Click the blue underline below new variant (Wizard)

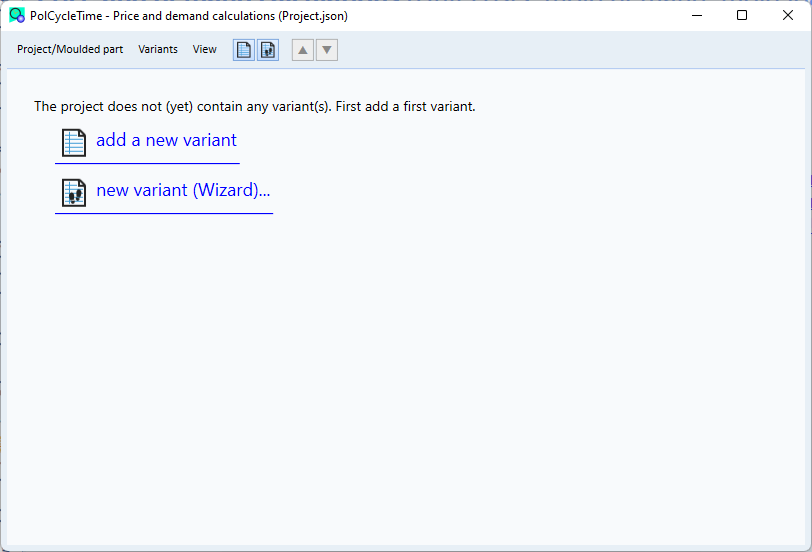click(164, 213)
